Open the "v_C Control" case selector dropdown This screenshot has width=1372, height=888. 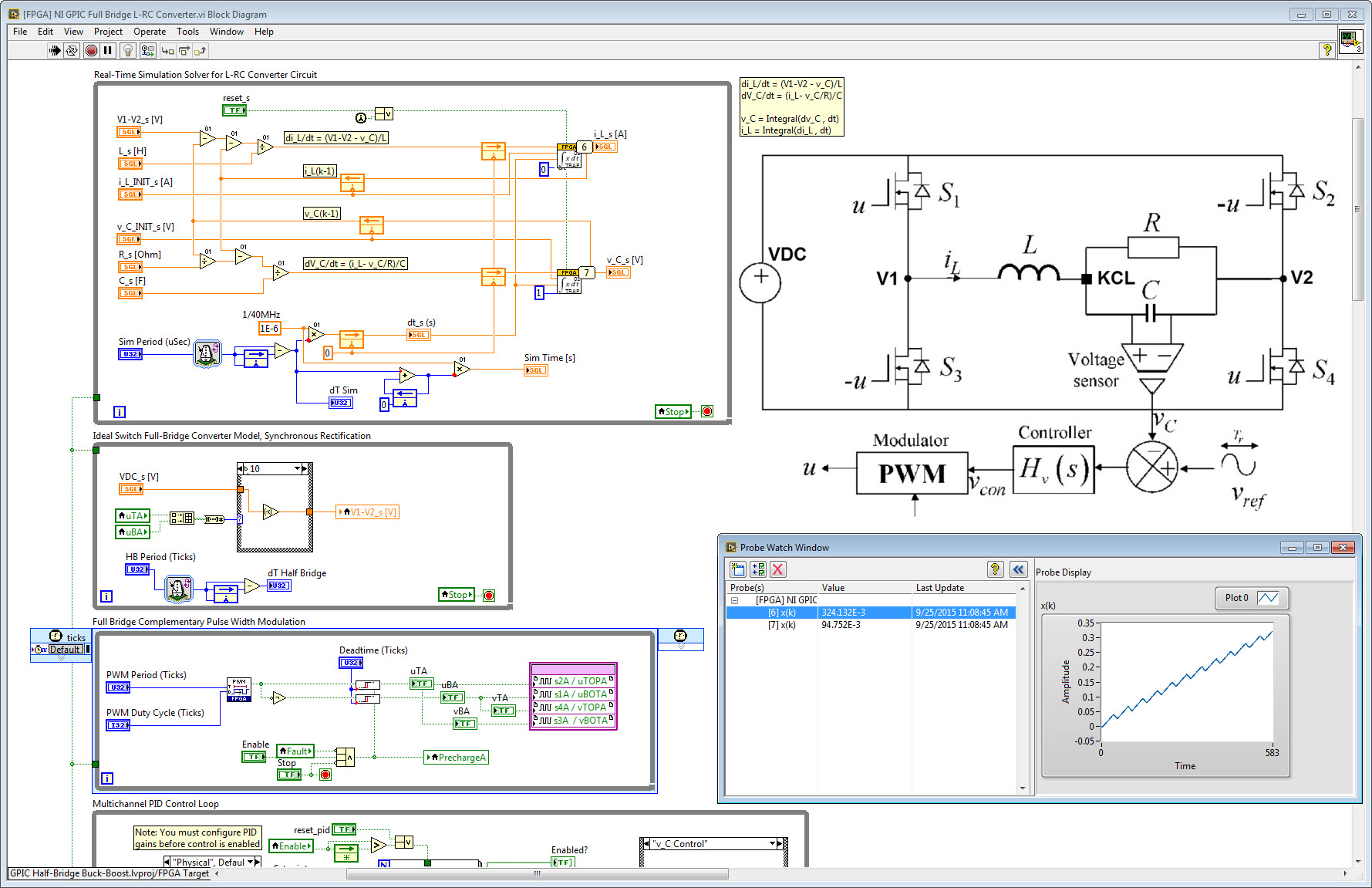(773, 844)
